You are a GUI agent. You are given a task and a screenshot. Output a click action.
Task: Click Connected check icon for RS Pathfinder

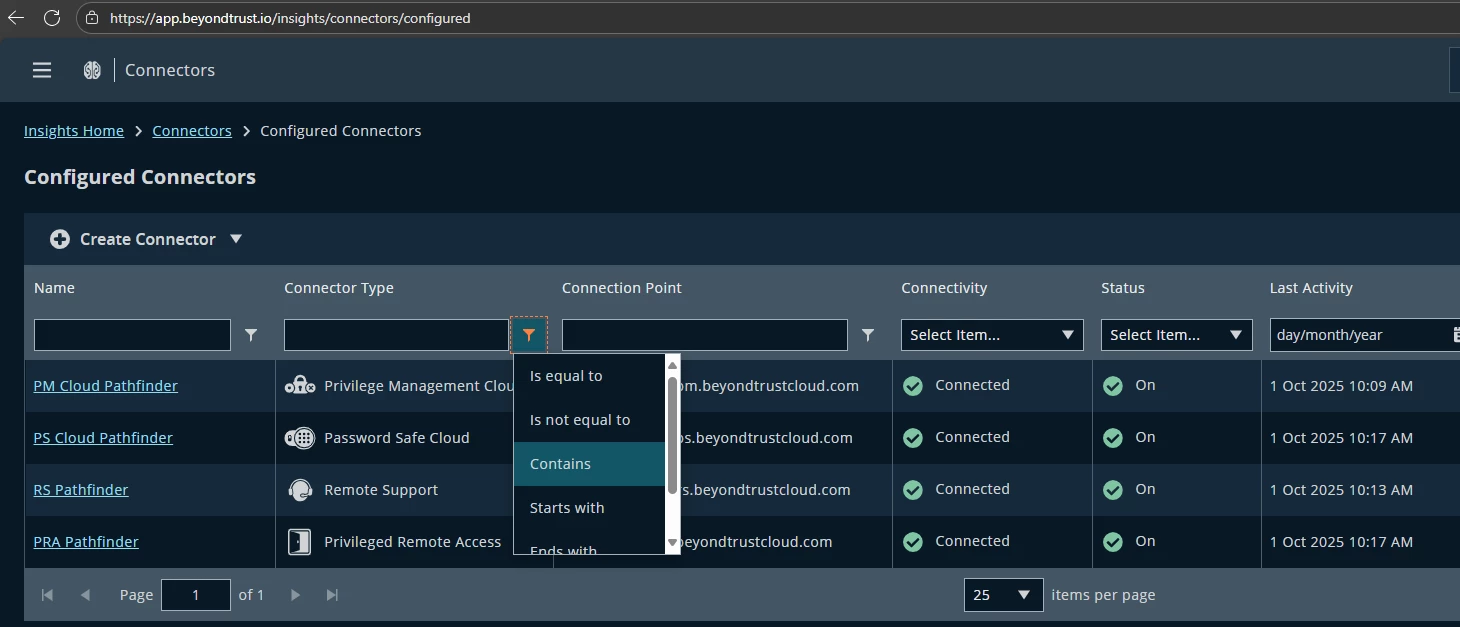(913, 490)
